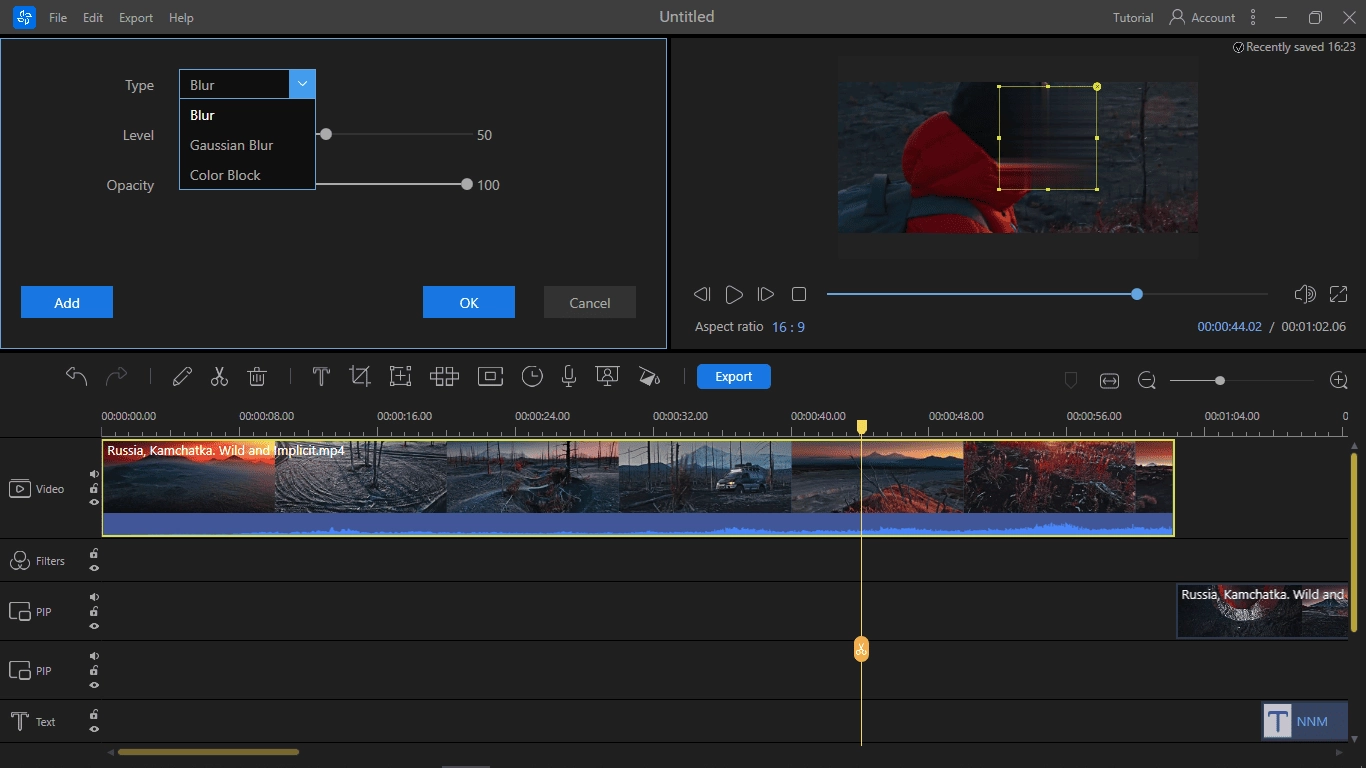Choose the Blur option in the list

pyautogui.click(x=247, y=115)
